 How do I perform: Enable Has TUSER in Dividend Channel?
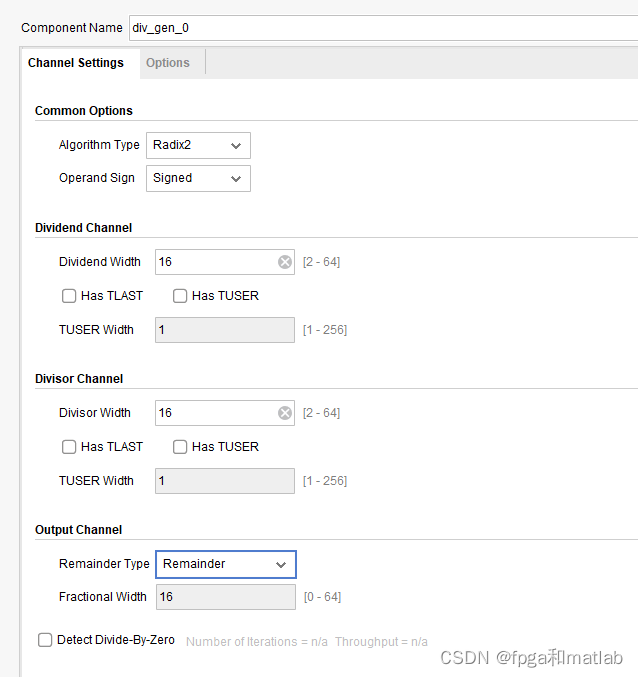click(x=180, y=296)
